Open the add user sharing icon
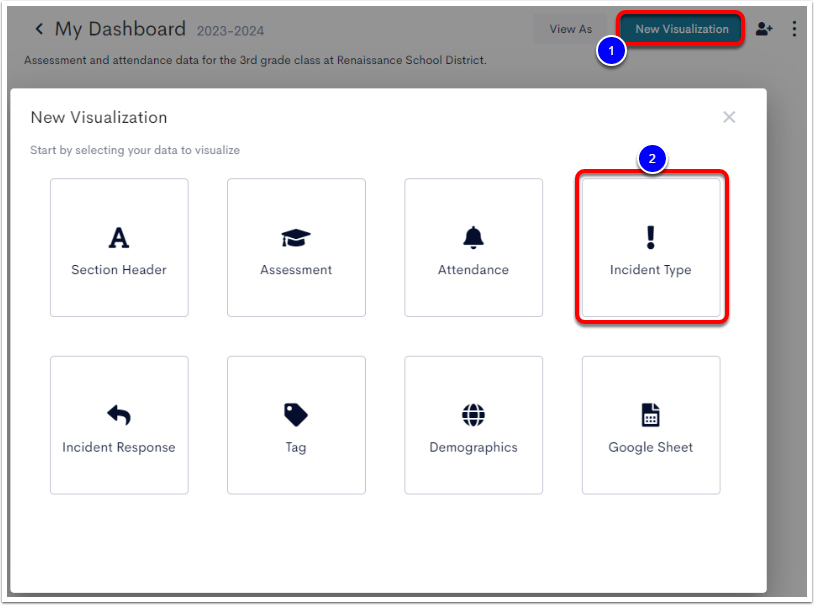 [x=764, y=29]
